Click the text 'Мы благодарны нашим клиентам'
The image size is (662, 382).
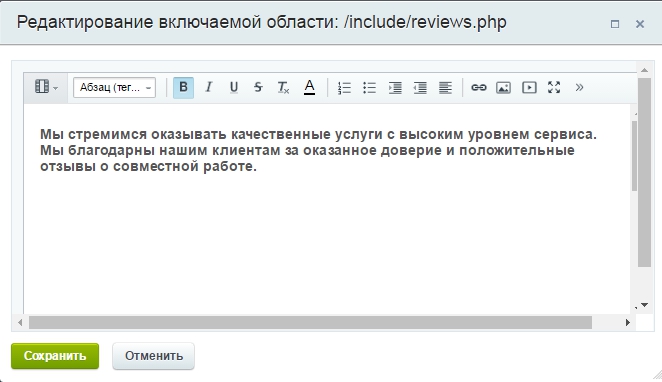click(160, 150)
